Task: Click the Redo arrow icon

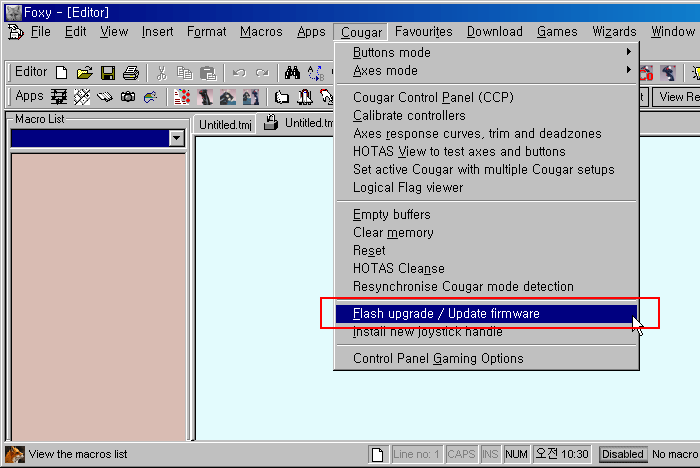Action: pos(262,72)
